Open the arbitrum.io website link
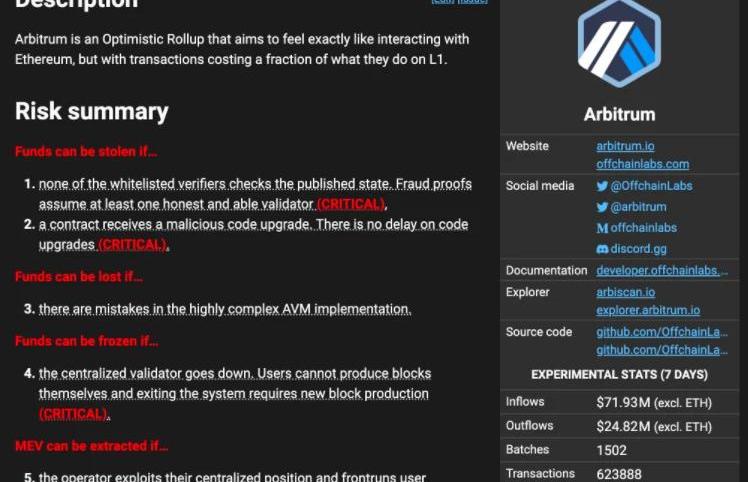This screenshot has width=748, height=482. [625, 146]
